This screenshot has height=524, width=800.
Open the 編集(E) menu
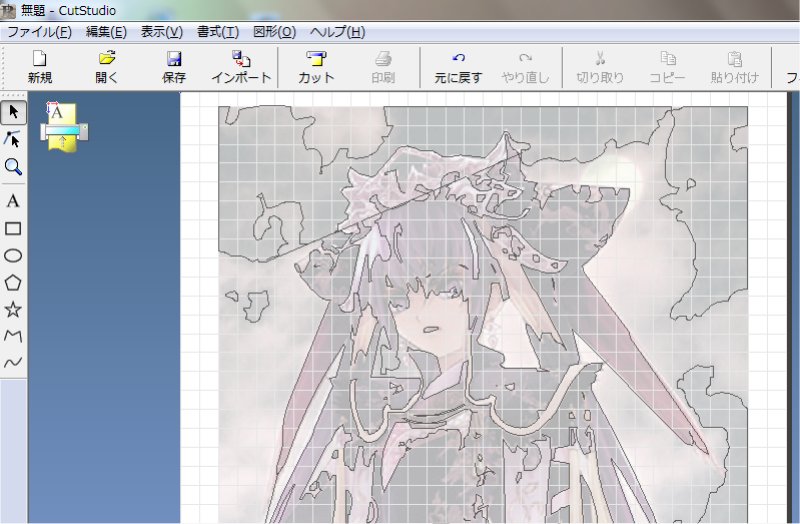106,32
